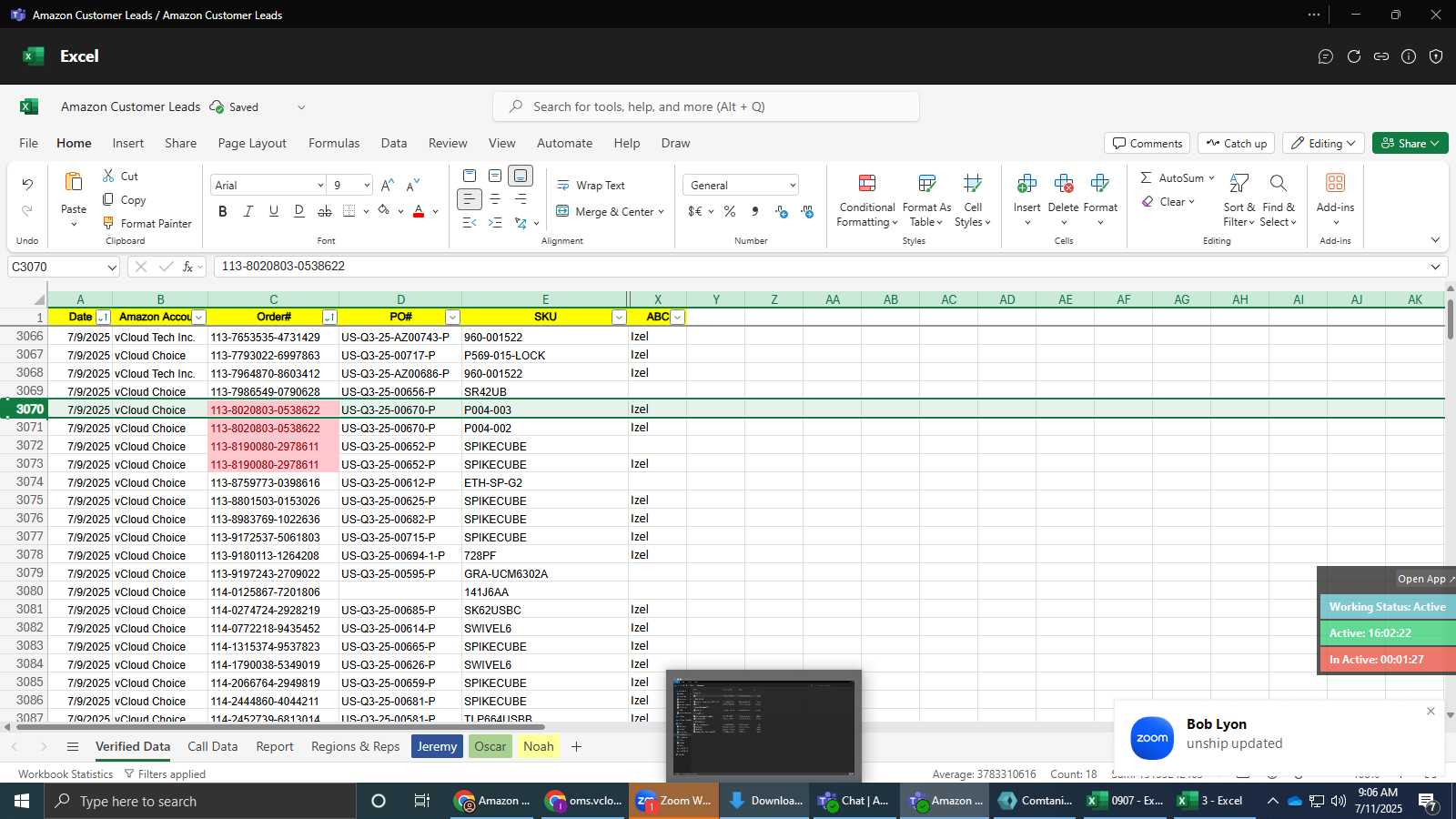Viewport: 1456px width, 819px height.
Task: Click the Delete cells icon
Action: point(1063,184)
